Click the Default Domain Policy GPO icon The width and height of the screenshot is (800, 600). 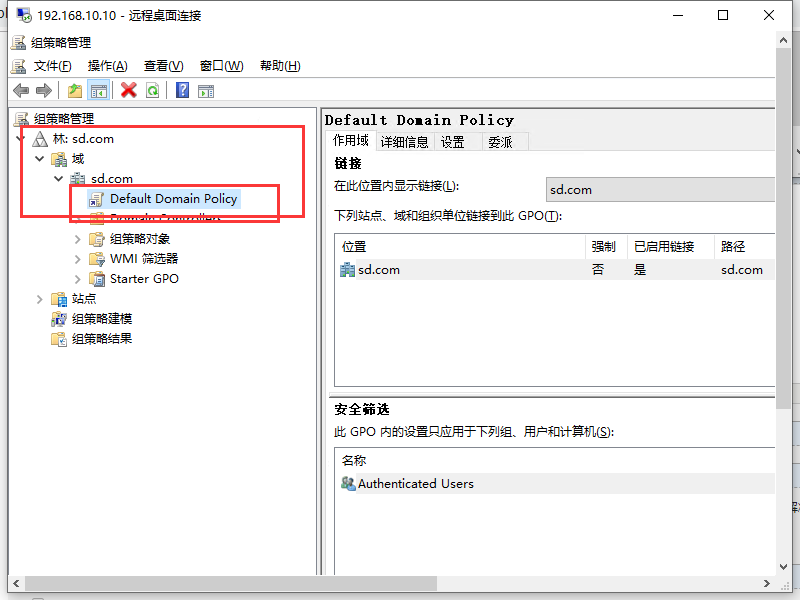click(x=96, y=199)
